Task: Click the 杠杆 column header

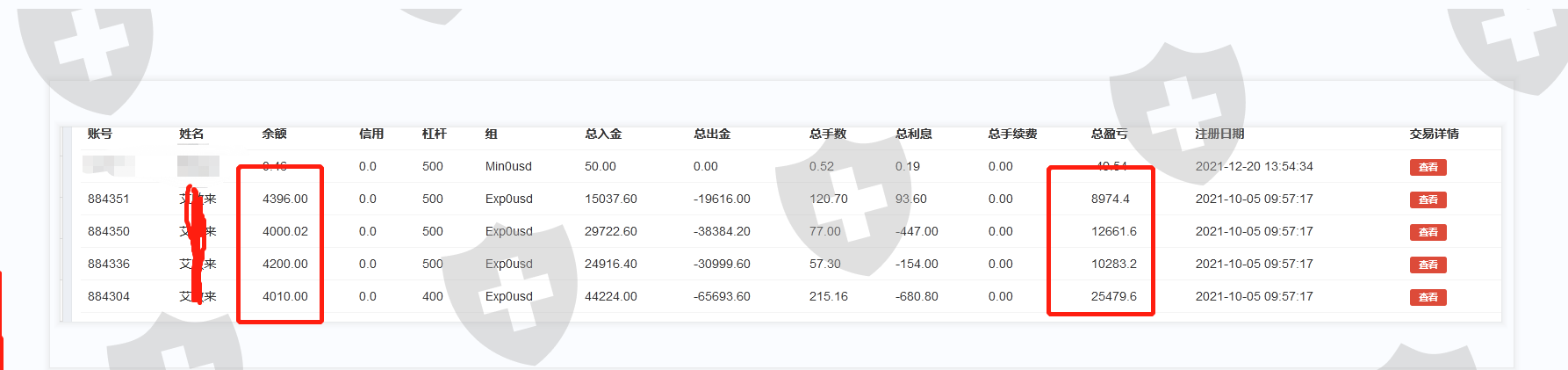Action: tap(435, 134)
